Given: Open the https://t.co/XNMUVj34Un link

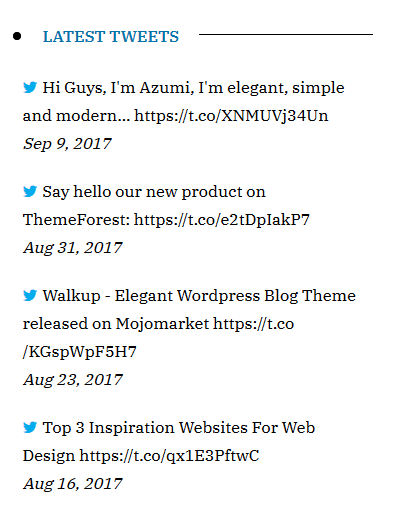Looking at the screenshot, I should [231, 116].
